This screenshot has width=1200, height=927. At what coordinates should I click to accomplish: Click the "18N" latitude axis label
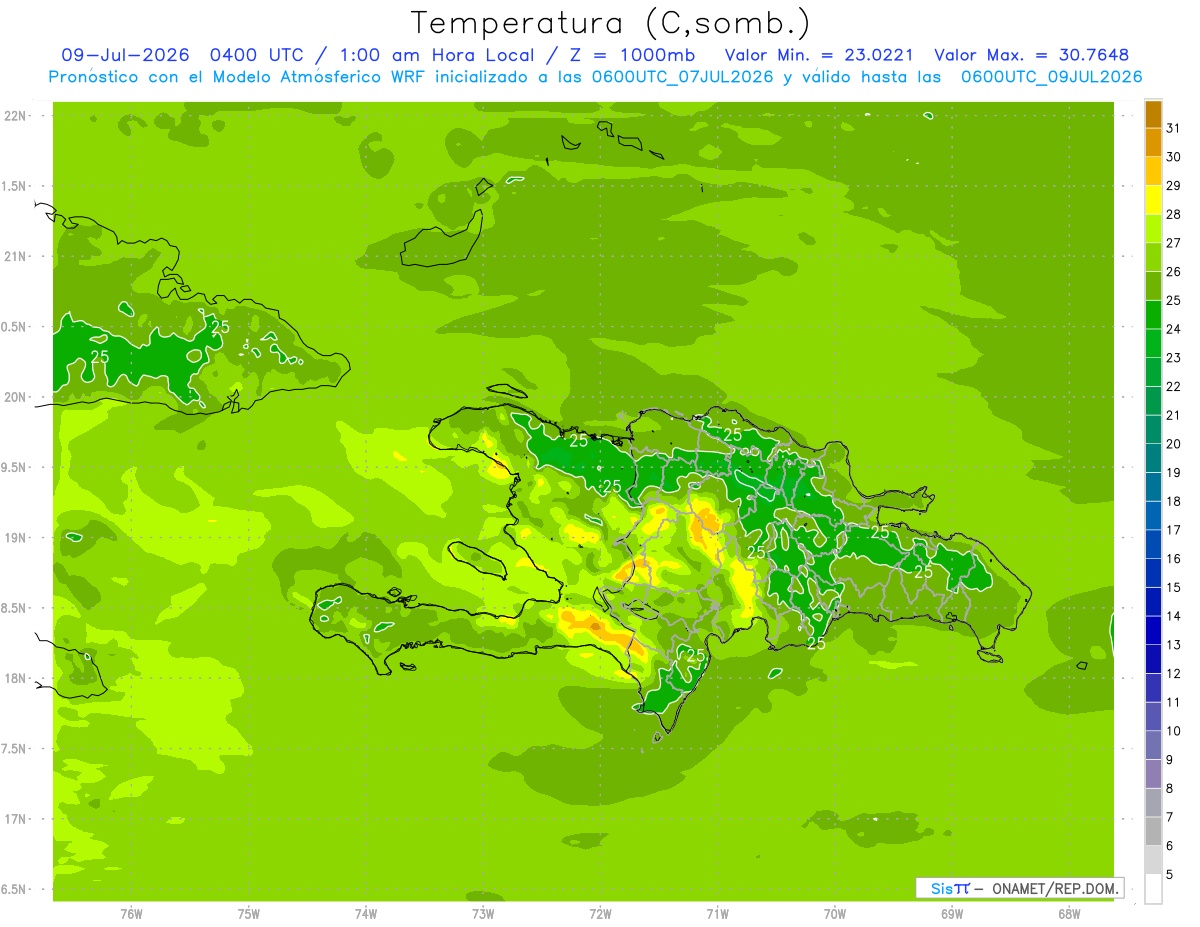point(16,679)
